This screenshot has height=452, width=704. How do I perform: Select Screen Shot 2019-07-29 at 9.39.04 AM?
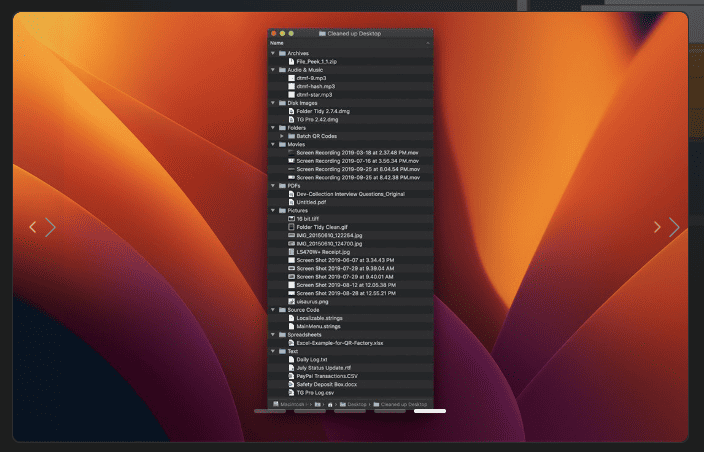(345, 268)
